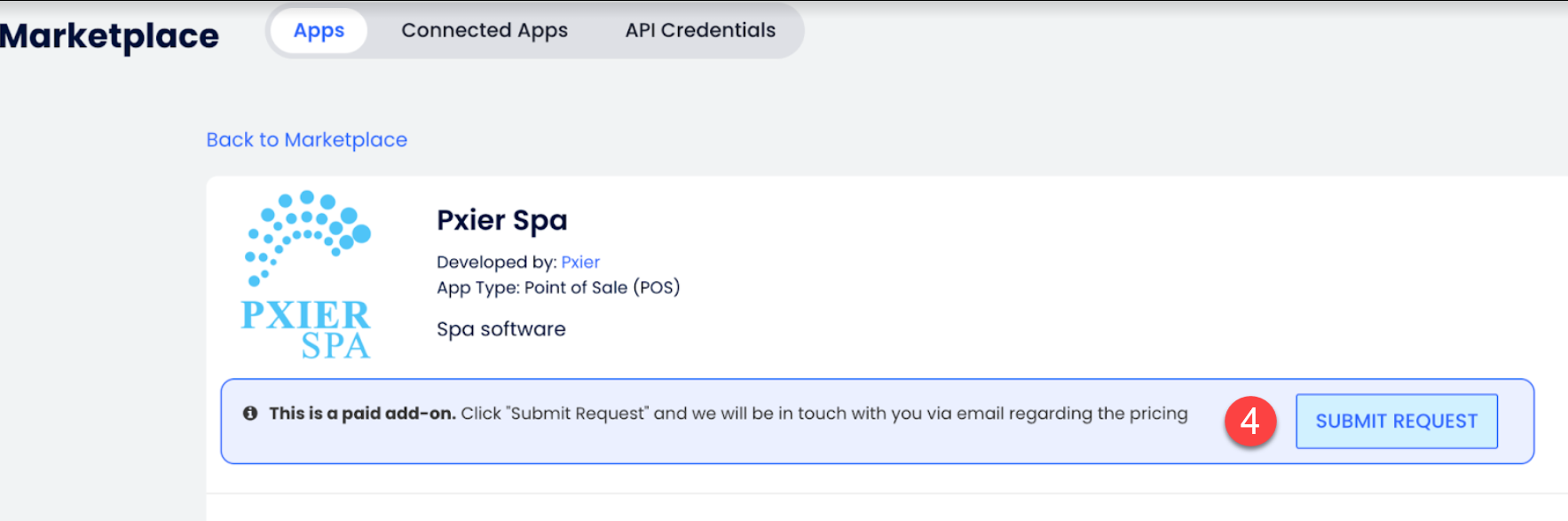This screenshot has width=1568, height=521.
Task: Click the pricing email instruction sentence
Action: [823, 414]
